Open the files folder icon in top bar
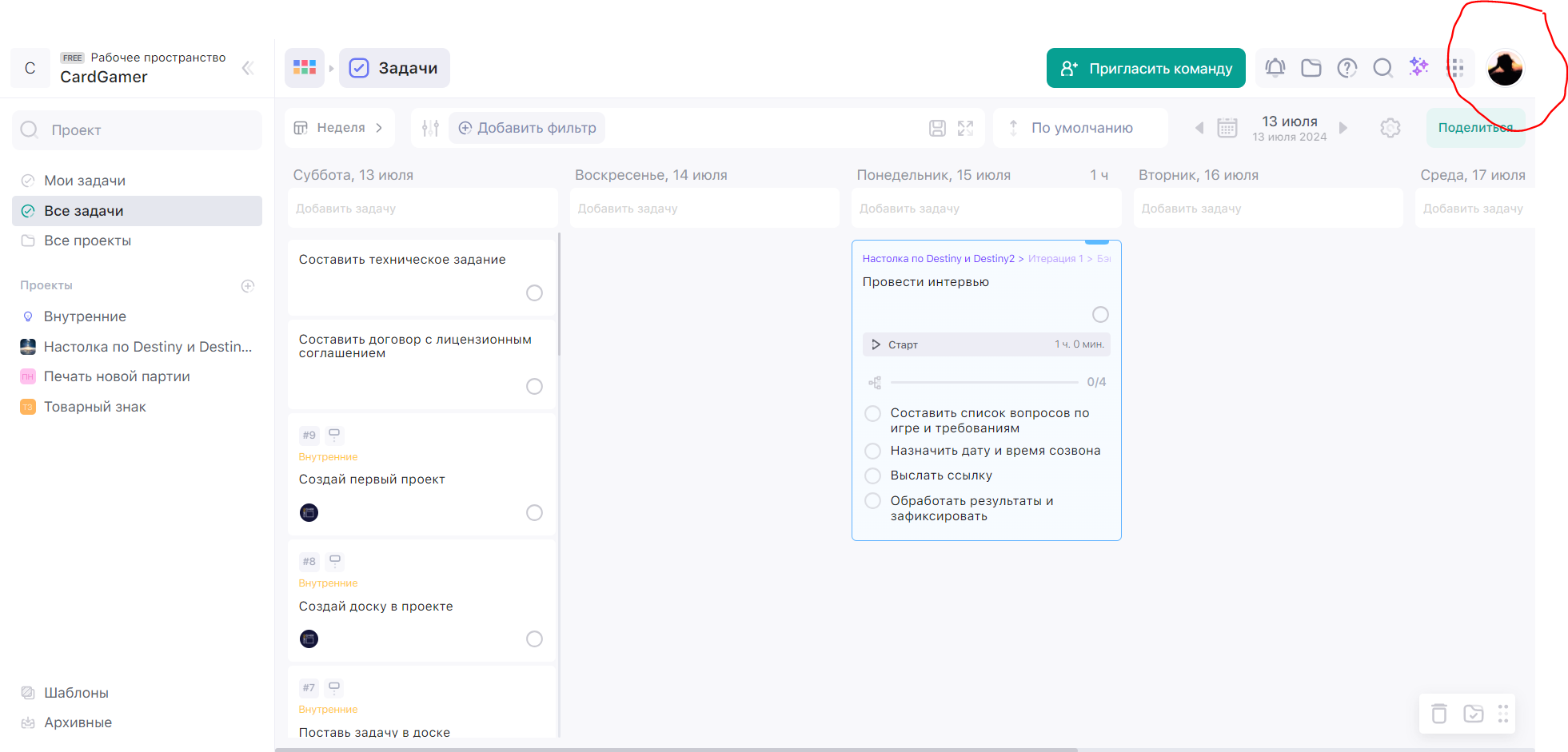Screen dimensions: 1568x752 point(1311,68)
